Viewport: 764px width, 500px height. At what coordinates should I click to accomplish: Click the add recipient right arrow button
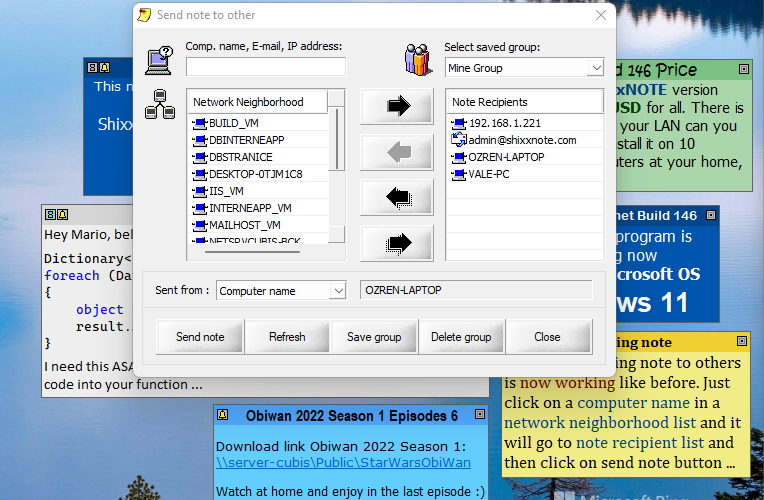click(x=398, y=107)
